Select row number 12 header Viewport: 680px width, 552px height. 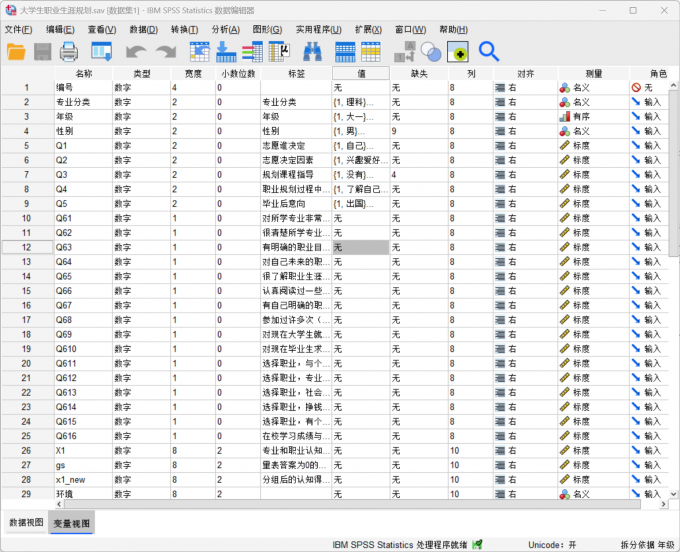coord(27,247)
